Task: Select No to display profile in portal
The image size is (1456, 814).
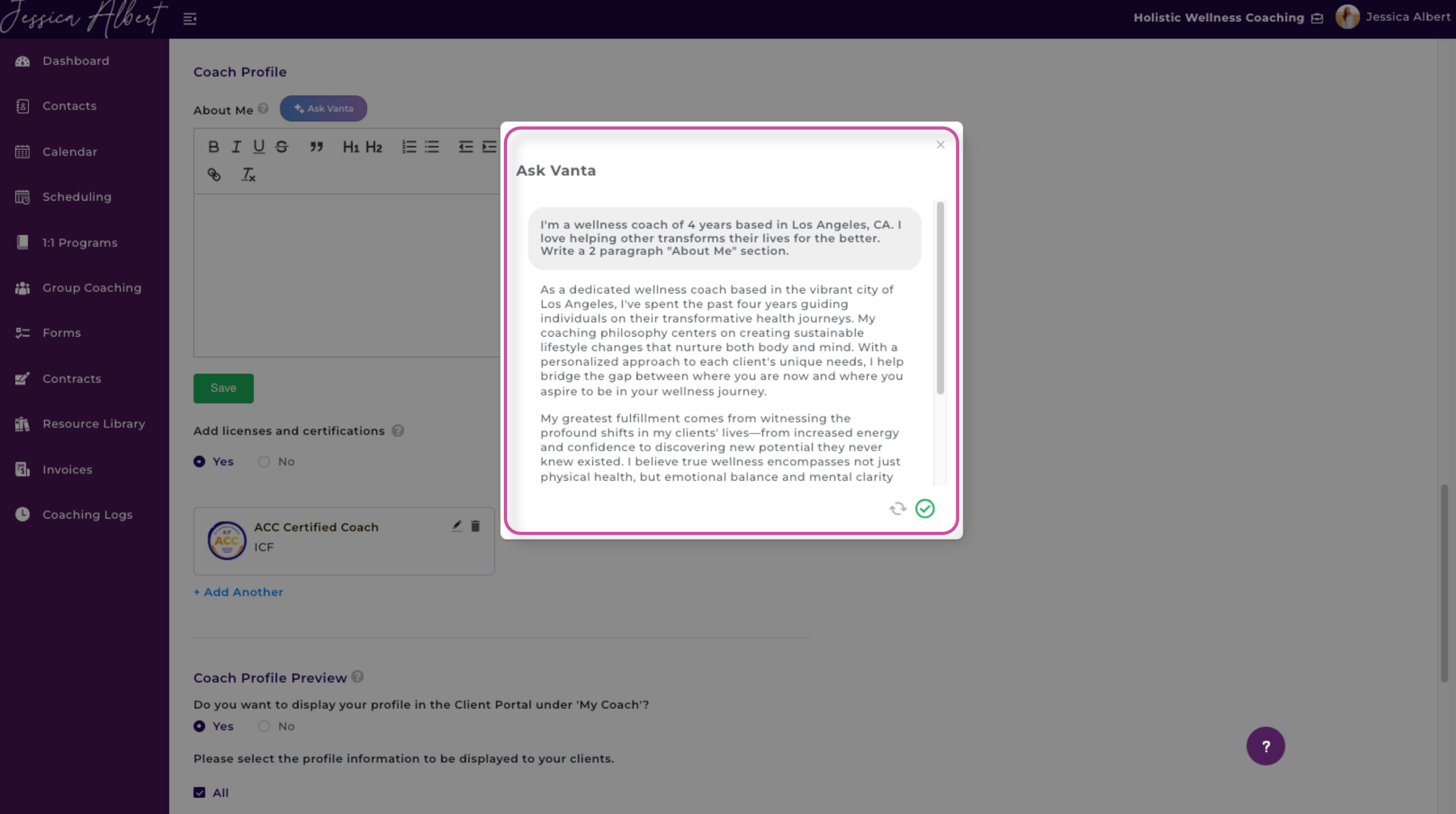Action: (264, 727)
